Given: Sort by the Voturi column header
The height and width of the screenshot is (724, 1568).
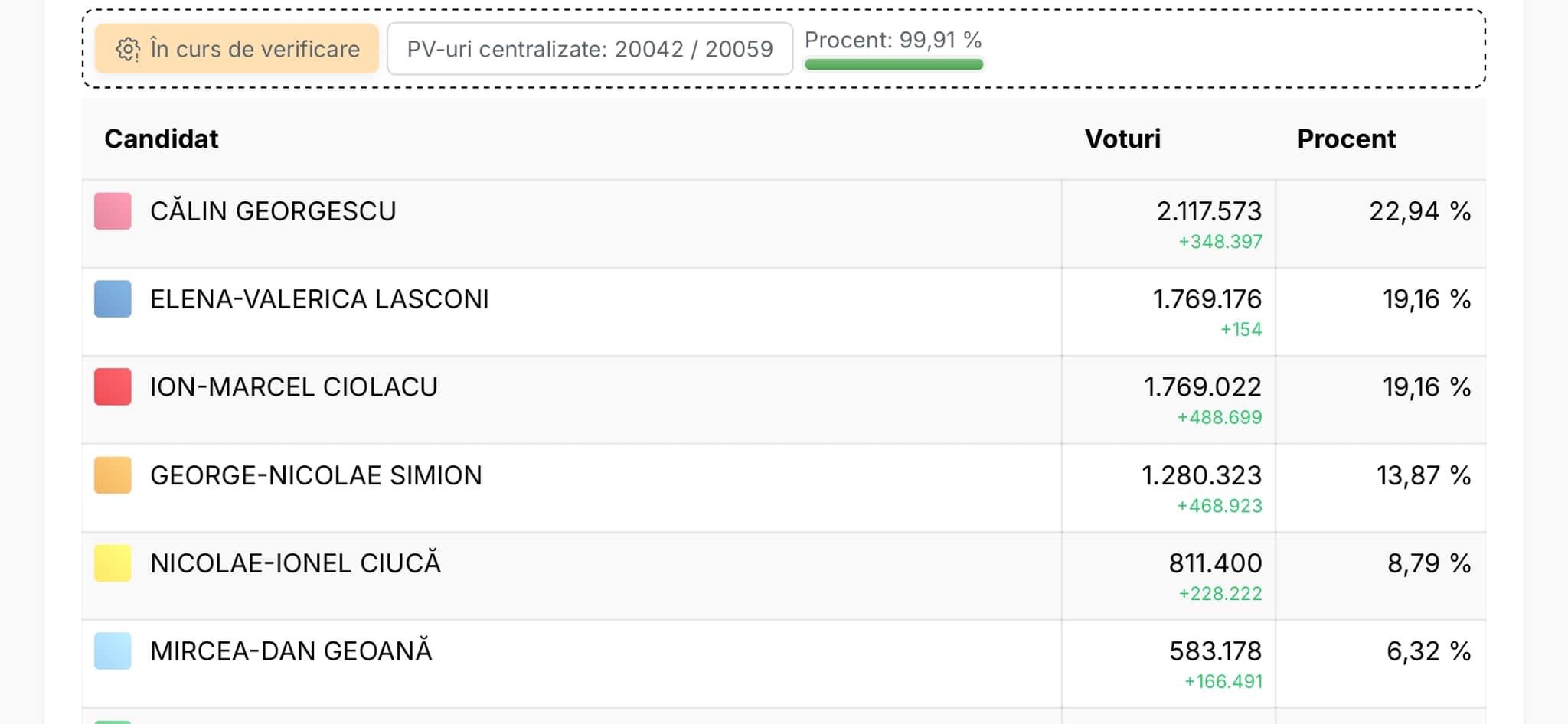Looking at the screenshot, I should 1122,139.
